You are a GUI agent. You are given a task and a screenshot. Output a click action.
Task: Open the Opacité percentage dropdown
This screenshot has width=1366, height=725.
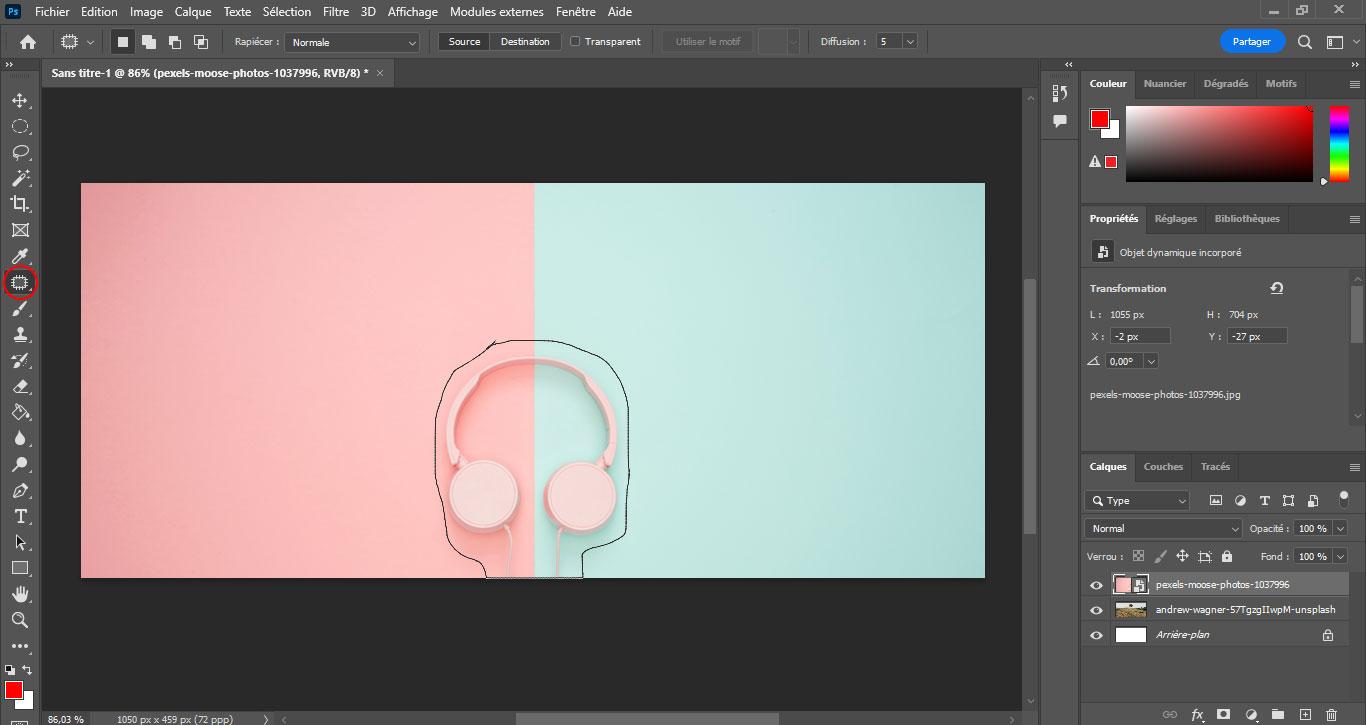(1340, 528)
